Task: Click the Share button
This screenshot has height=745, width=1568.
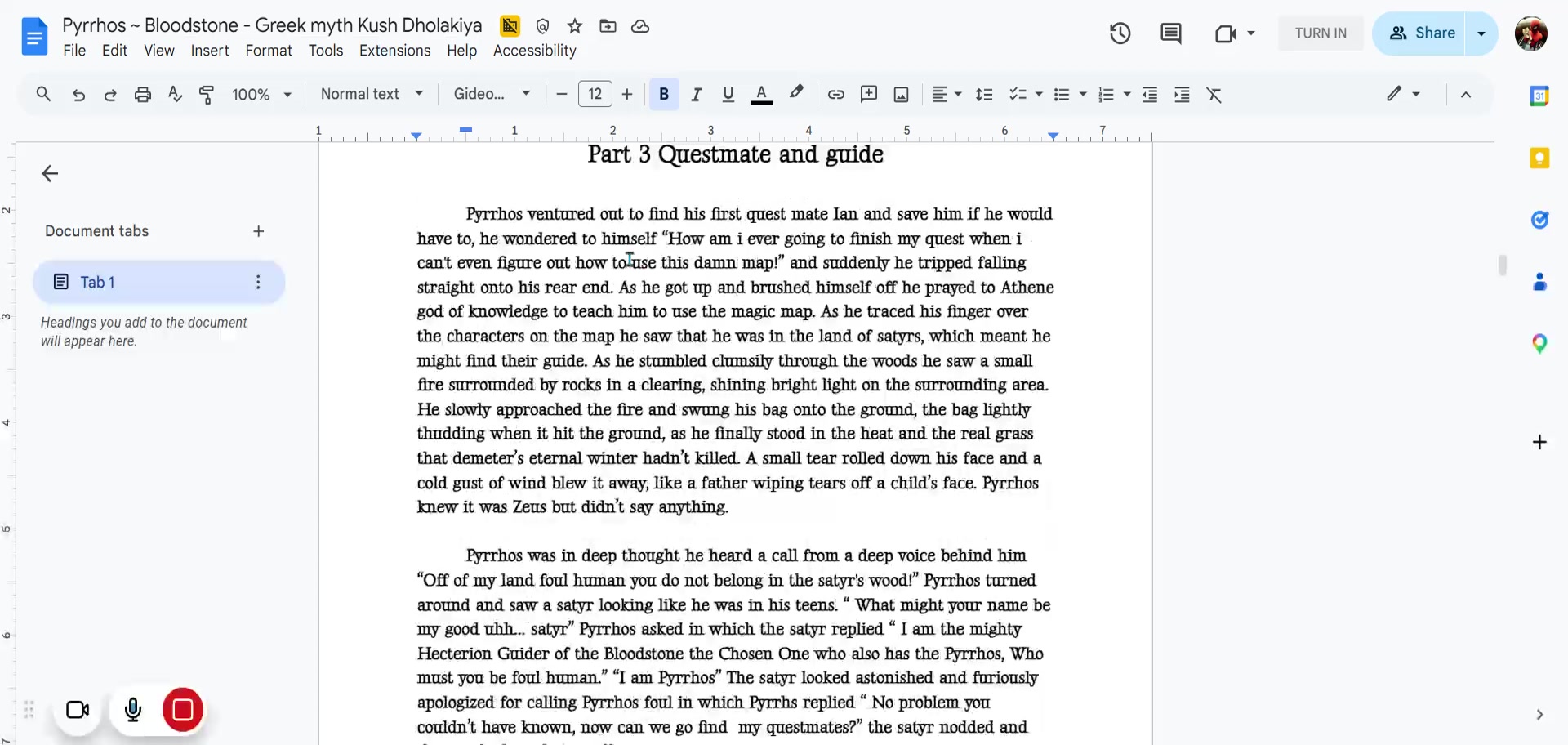Action: (x=1421, y=33)
